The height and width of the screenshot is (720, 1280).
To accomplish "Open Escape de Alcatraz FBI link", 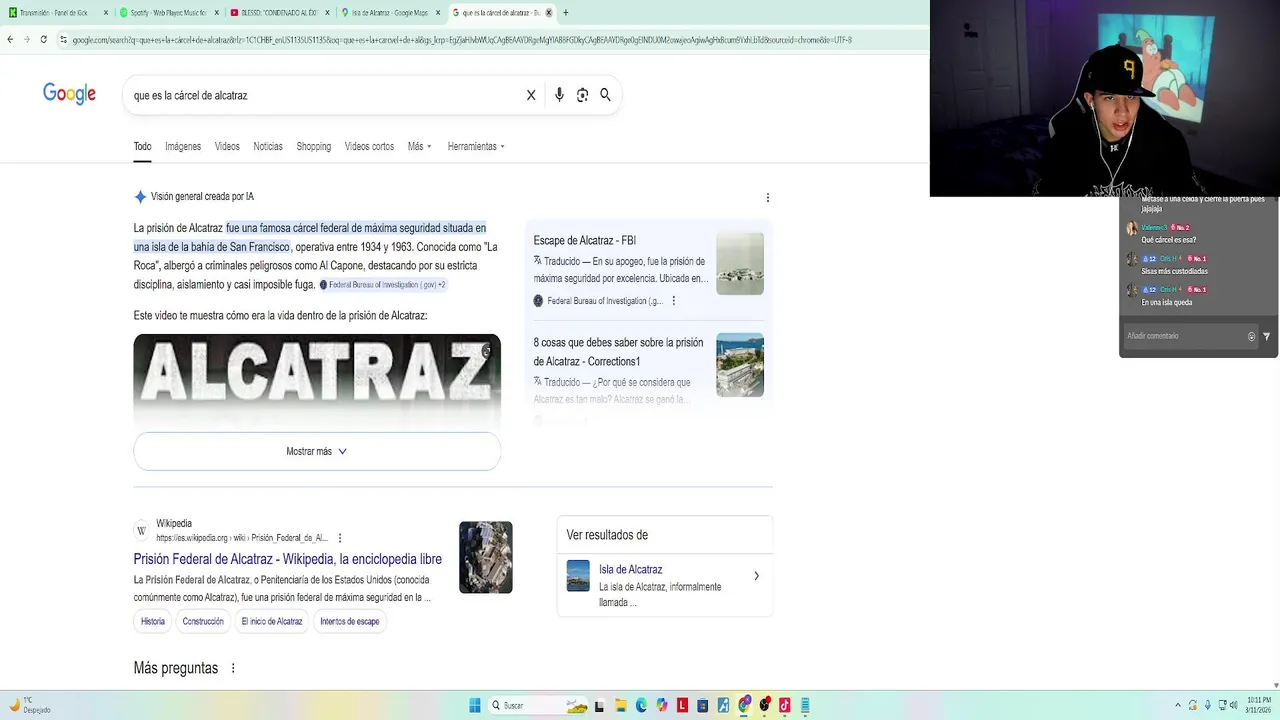I will (584, 240).
